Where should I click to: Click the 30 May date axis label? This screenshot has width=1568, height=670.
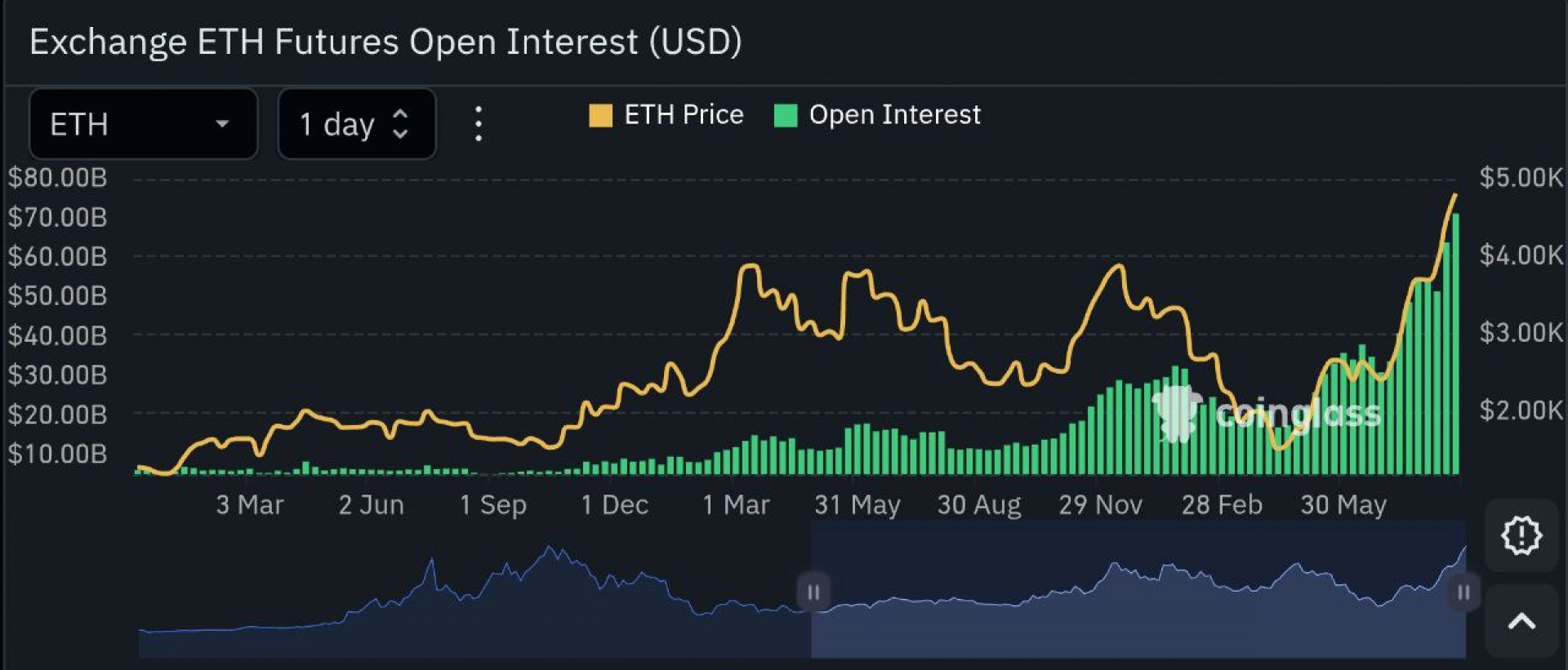[x=1343, y=505]
